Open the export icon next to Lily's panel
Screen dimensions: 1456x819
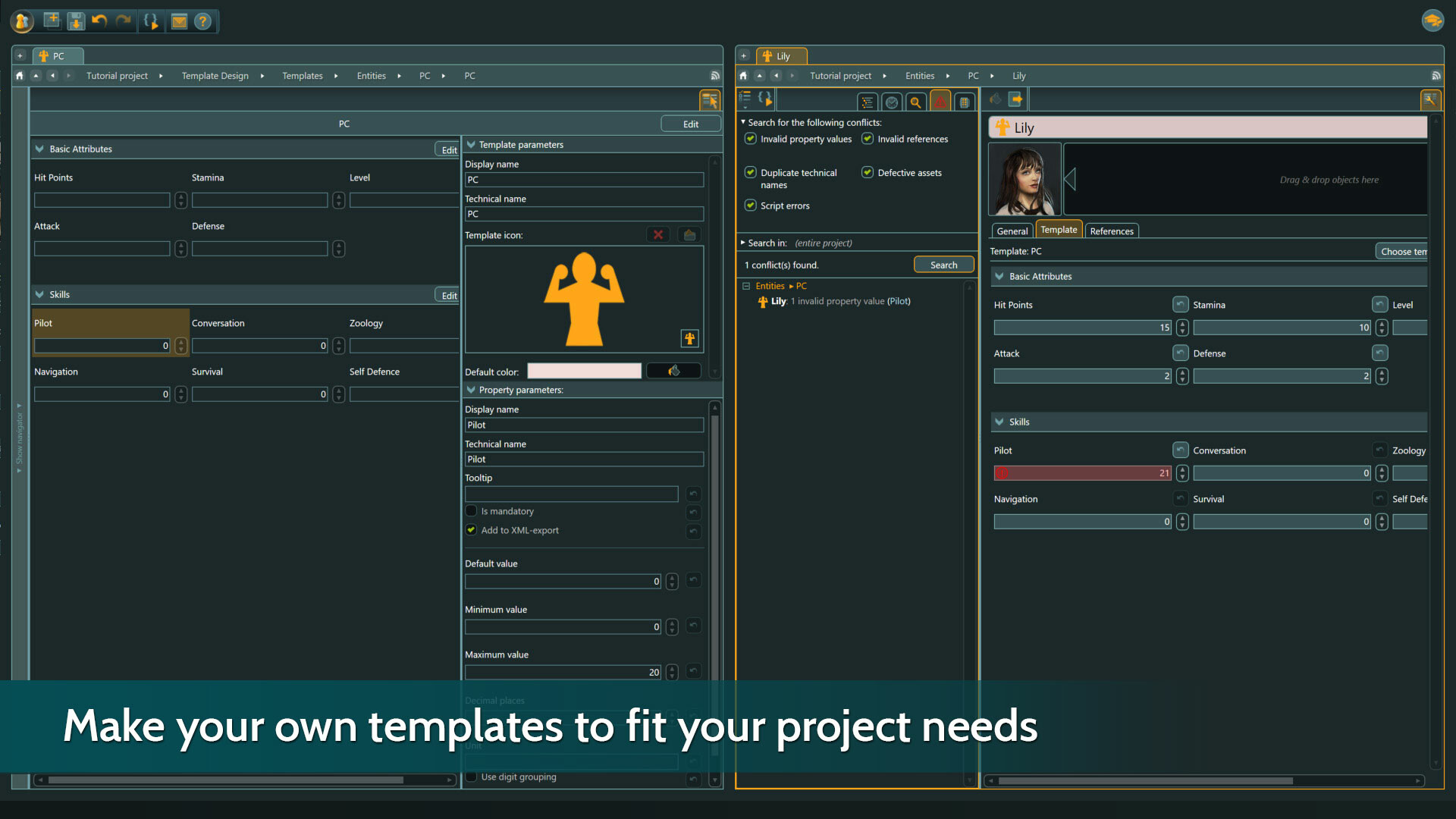(x=1015, y=99)
